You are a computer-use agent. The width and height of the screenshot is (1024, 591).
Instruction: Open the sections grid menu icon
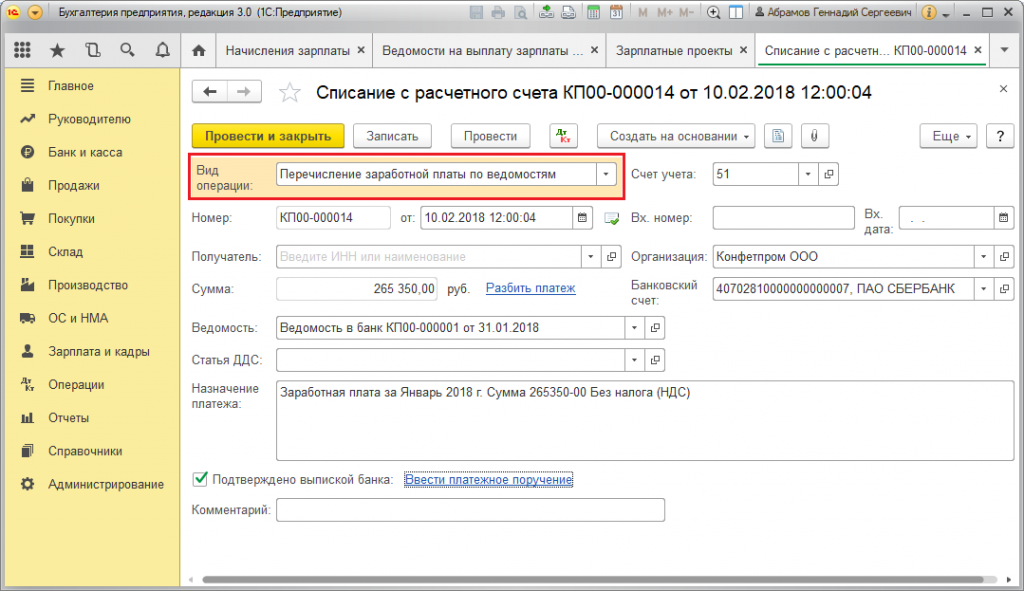[x=22, y=50]
